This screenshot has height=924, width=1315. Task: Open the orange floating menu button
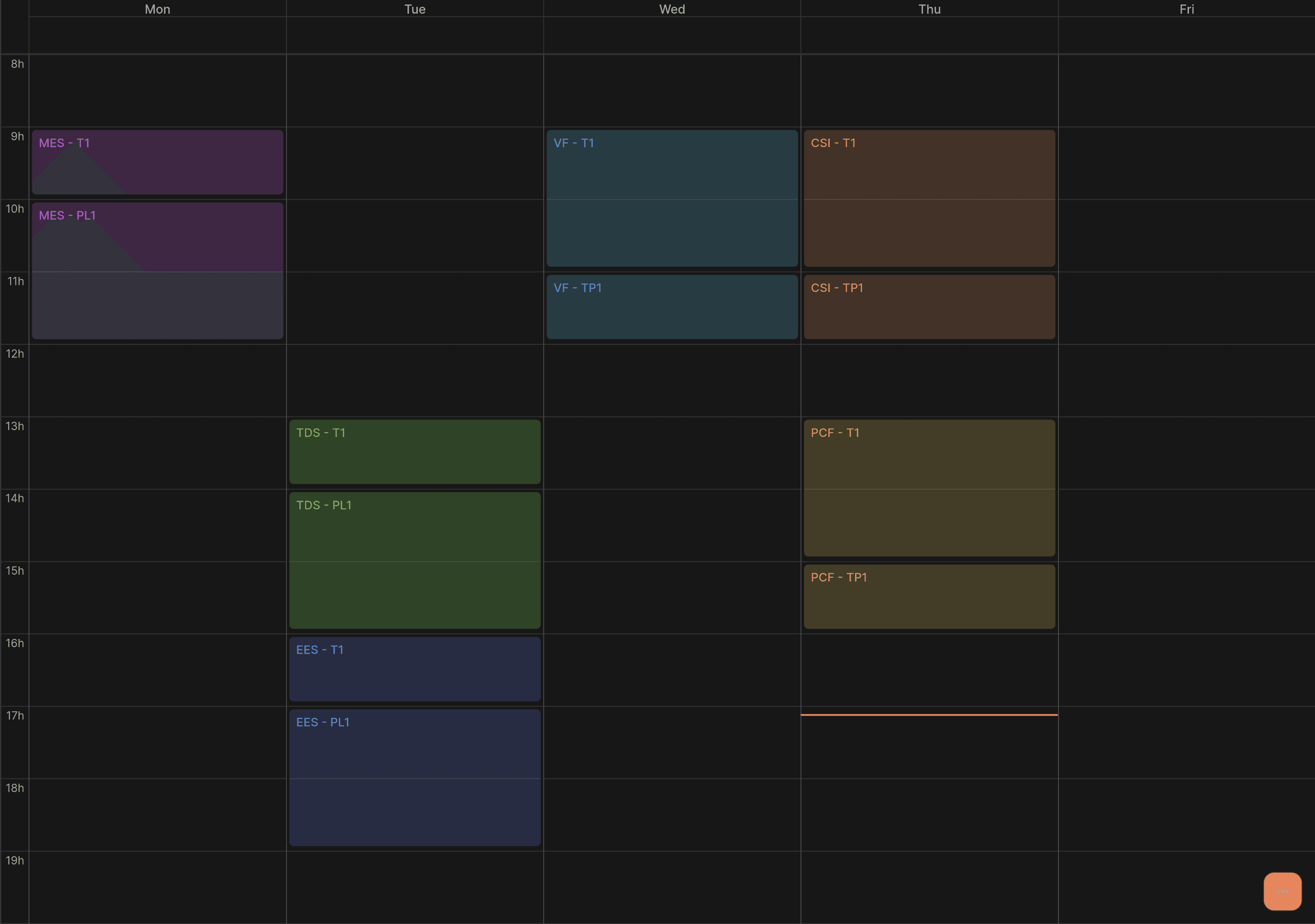pos(1282,891)
